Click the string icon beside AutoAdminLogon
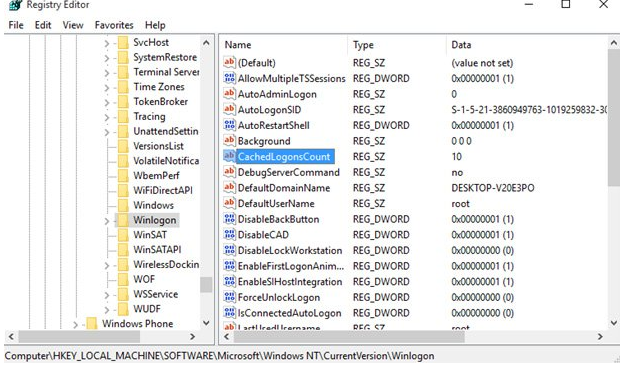The width and height of the screenshot is (621, 366). (229, 94)
